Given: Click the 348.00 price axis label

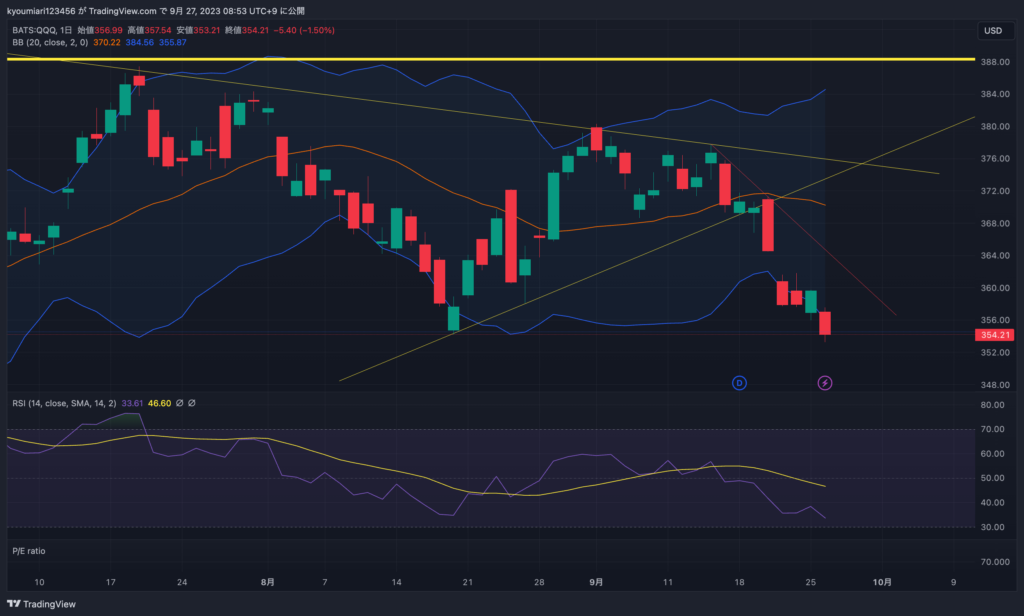Looking at the screenshot, I should point(995,385).
